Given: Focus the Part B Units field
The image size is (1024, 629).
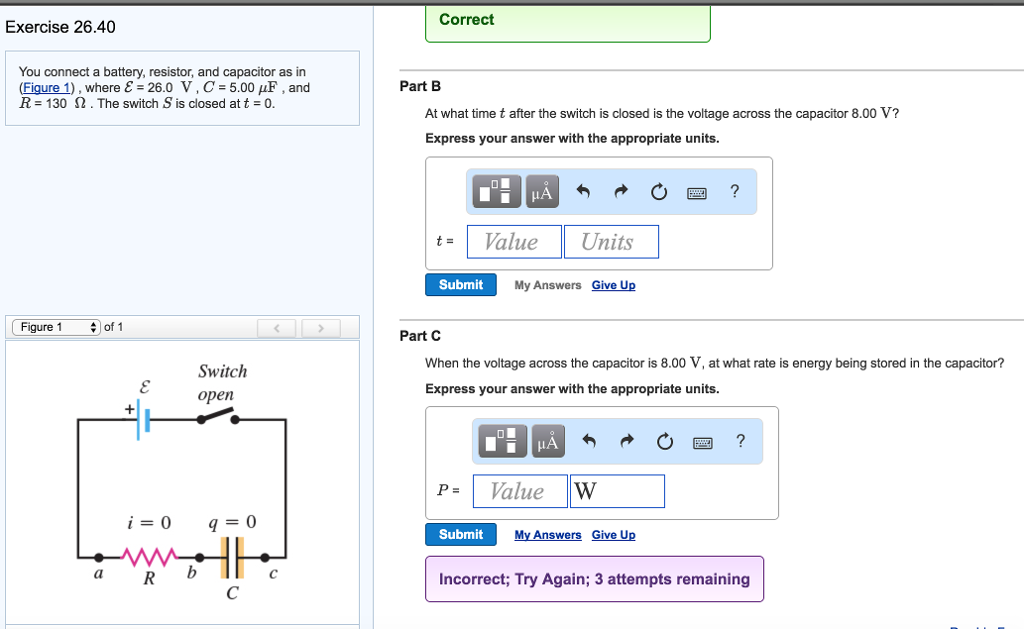Looking at the screenshot, I should [x=611, y=242].
